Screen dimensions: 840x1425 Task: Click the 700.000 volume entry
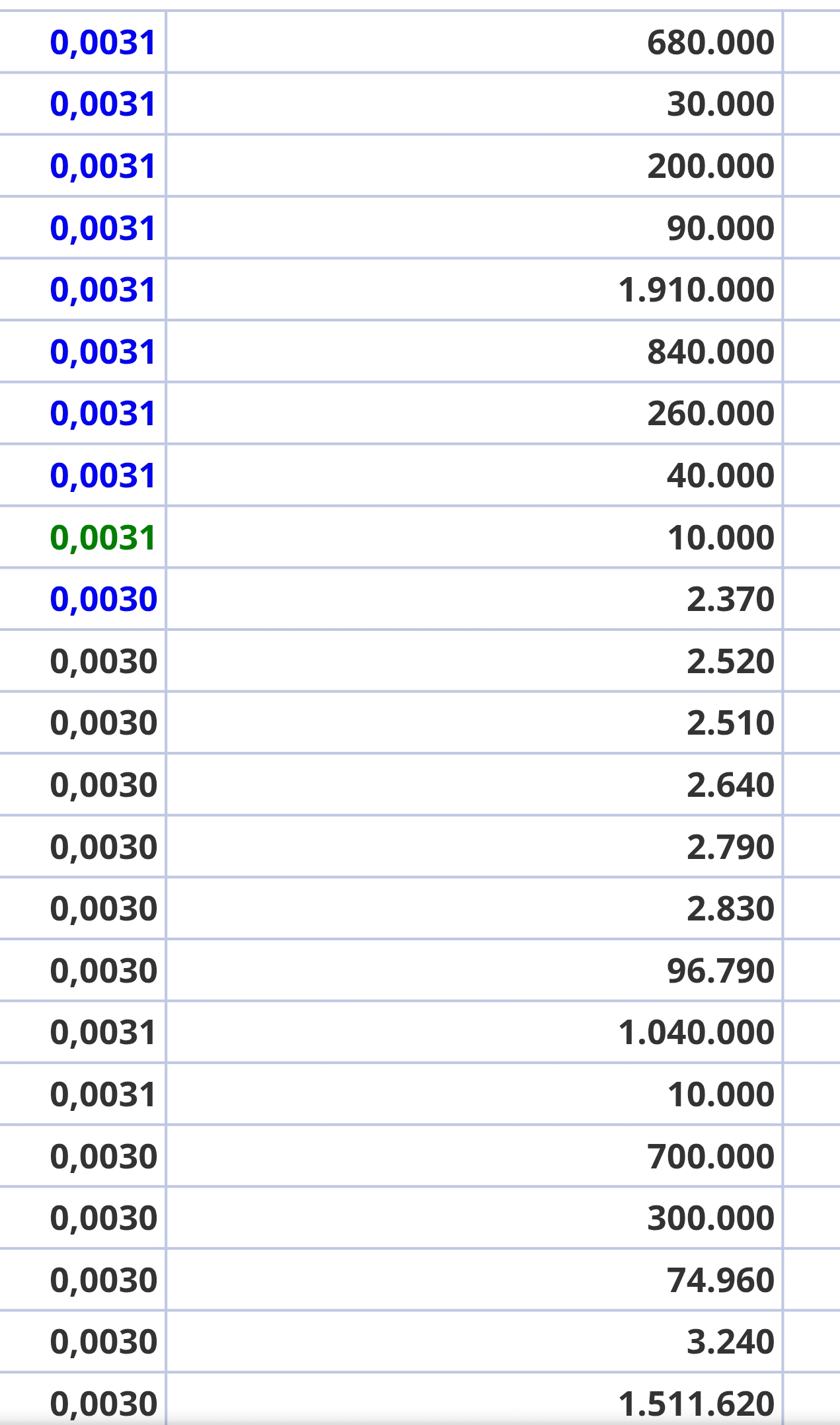click(x=710, y=1157)
